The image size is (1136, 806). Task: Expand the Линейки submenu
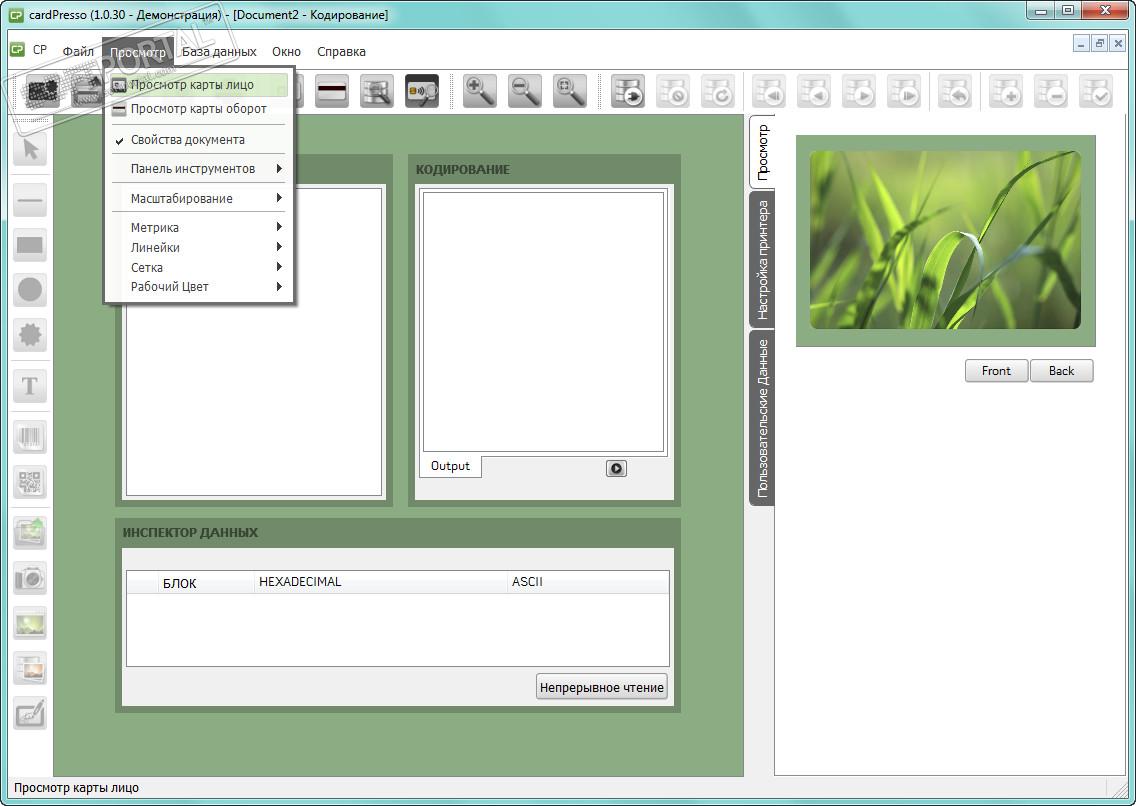click(x=199, y=248)
